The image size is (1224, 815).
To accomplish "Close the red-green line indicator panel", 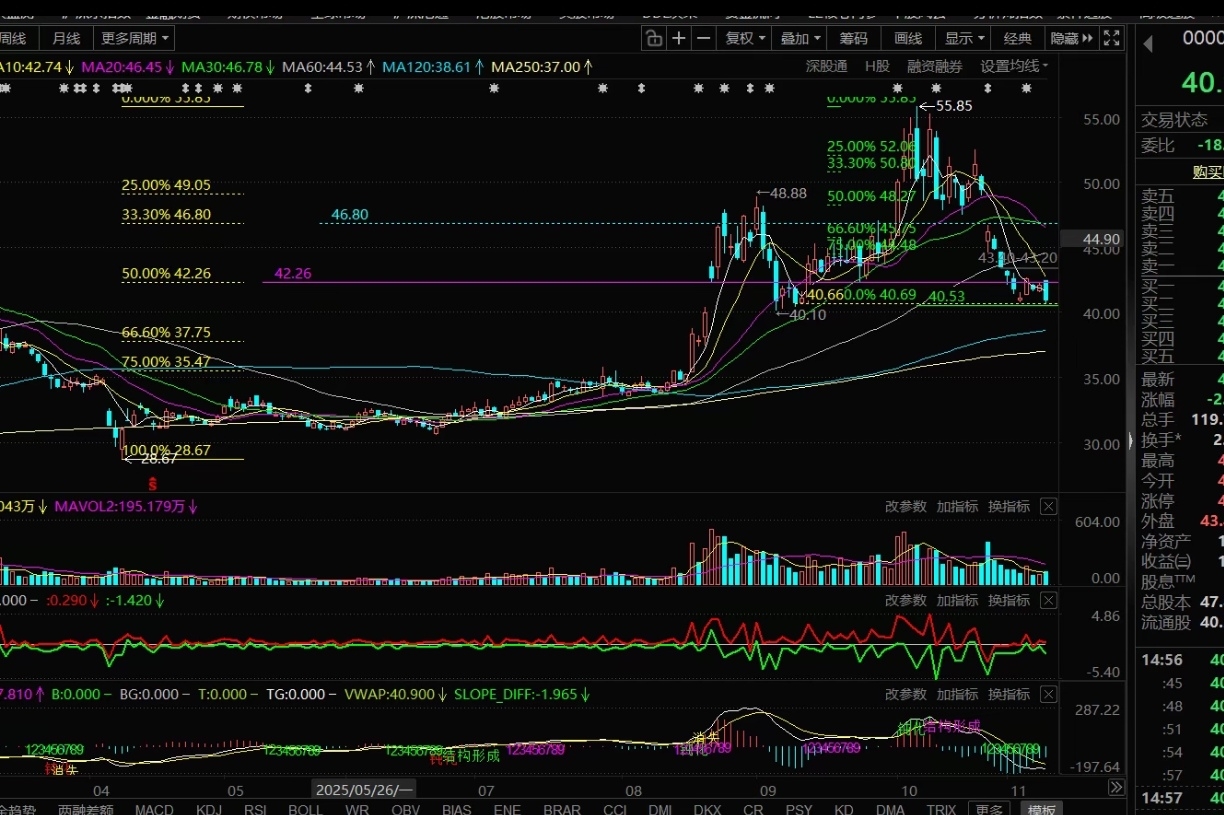I will (1048, 600).
